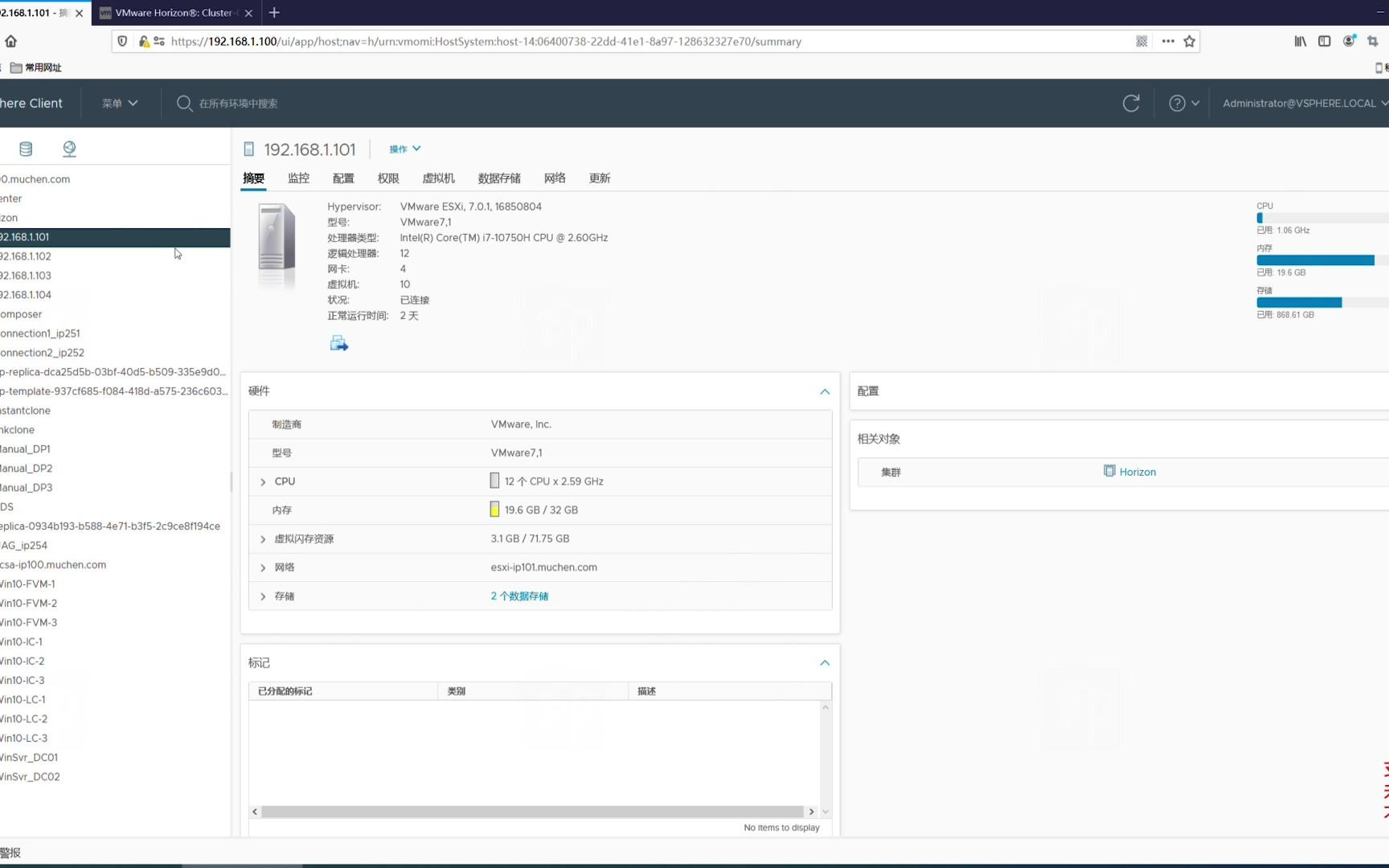The height and width of the screenshot is (868, 1389).
Task: Open the 2 个数据存储 link
Action: (519, 596)
